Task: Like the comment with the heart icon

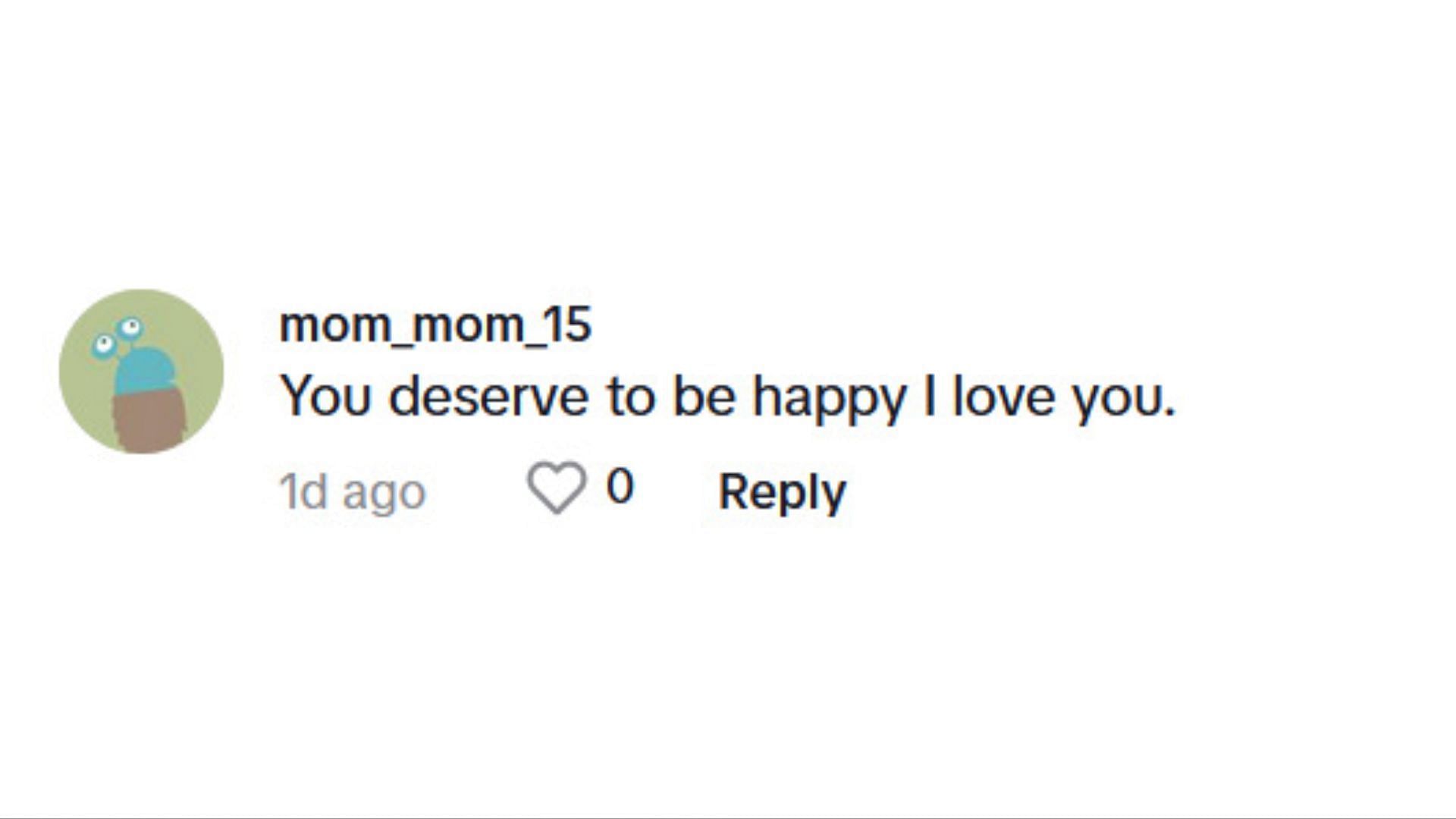Action: [x=557, y=488]
